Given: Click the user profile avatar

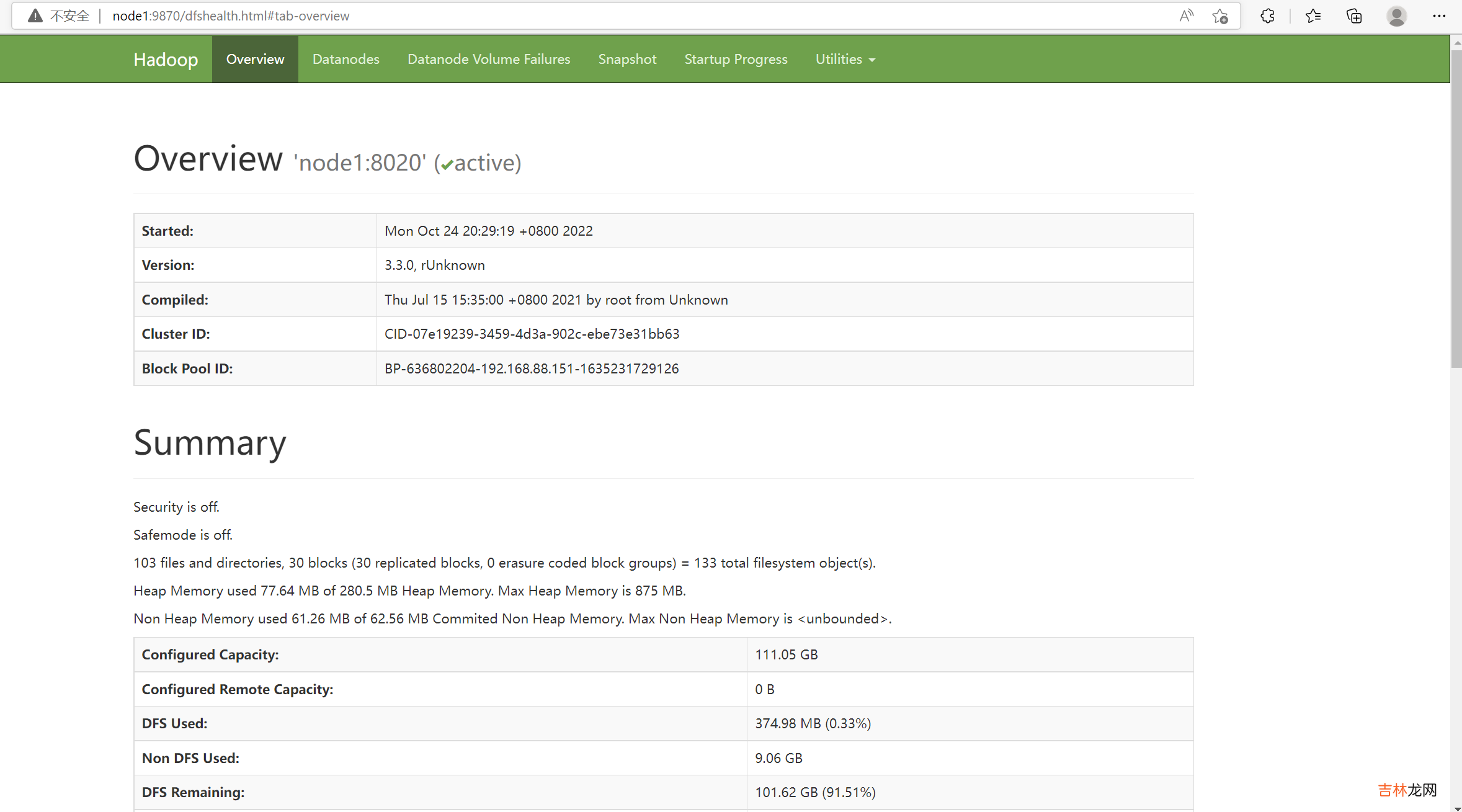Looking at the screenshot, I should pyautogui.click(x=1397, y=16).
